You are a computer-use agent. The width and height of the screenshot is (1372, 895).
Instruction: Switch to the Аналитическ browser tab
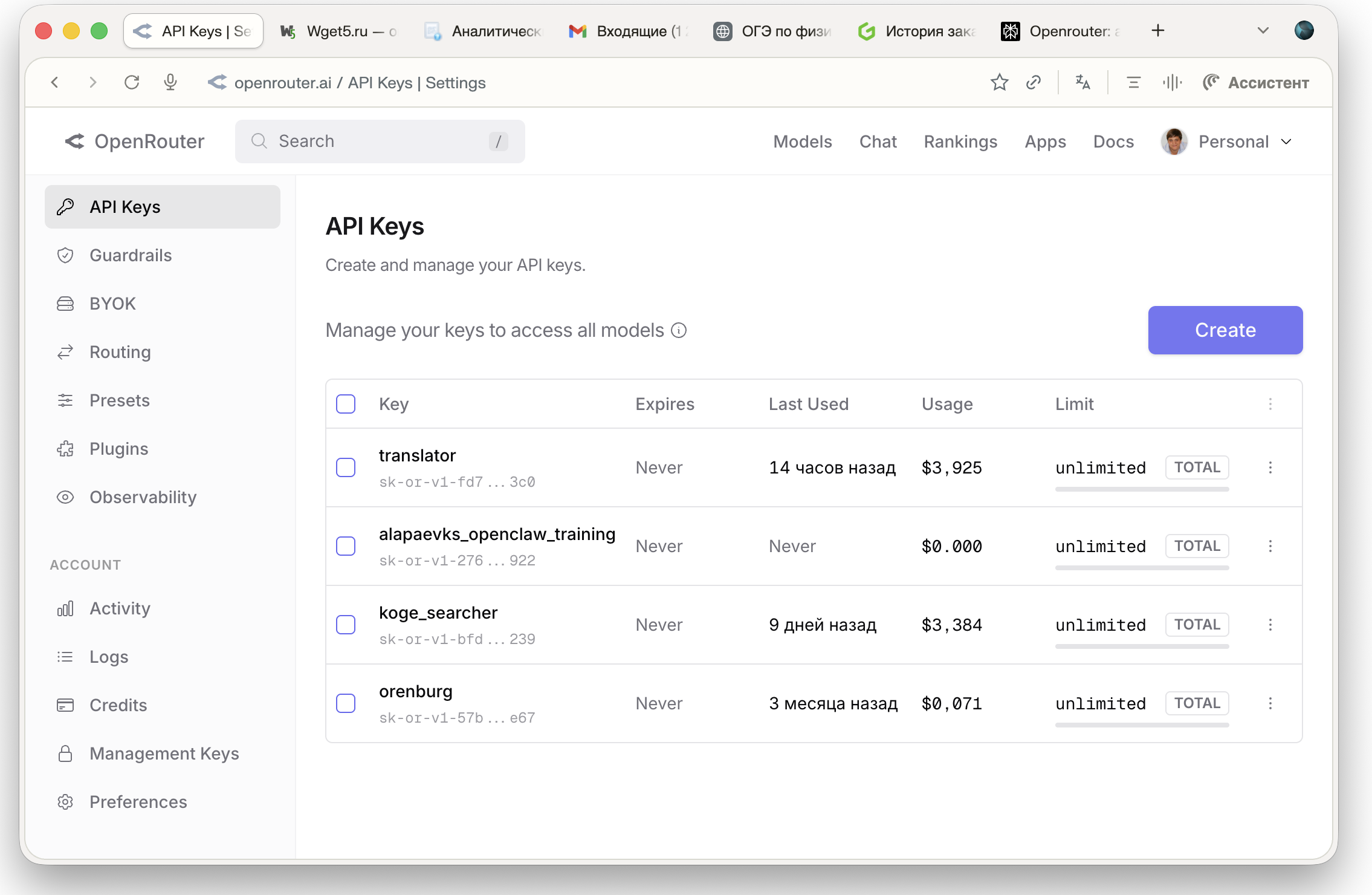pyautogui.click(x=484, y=31)
